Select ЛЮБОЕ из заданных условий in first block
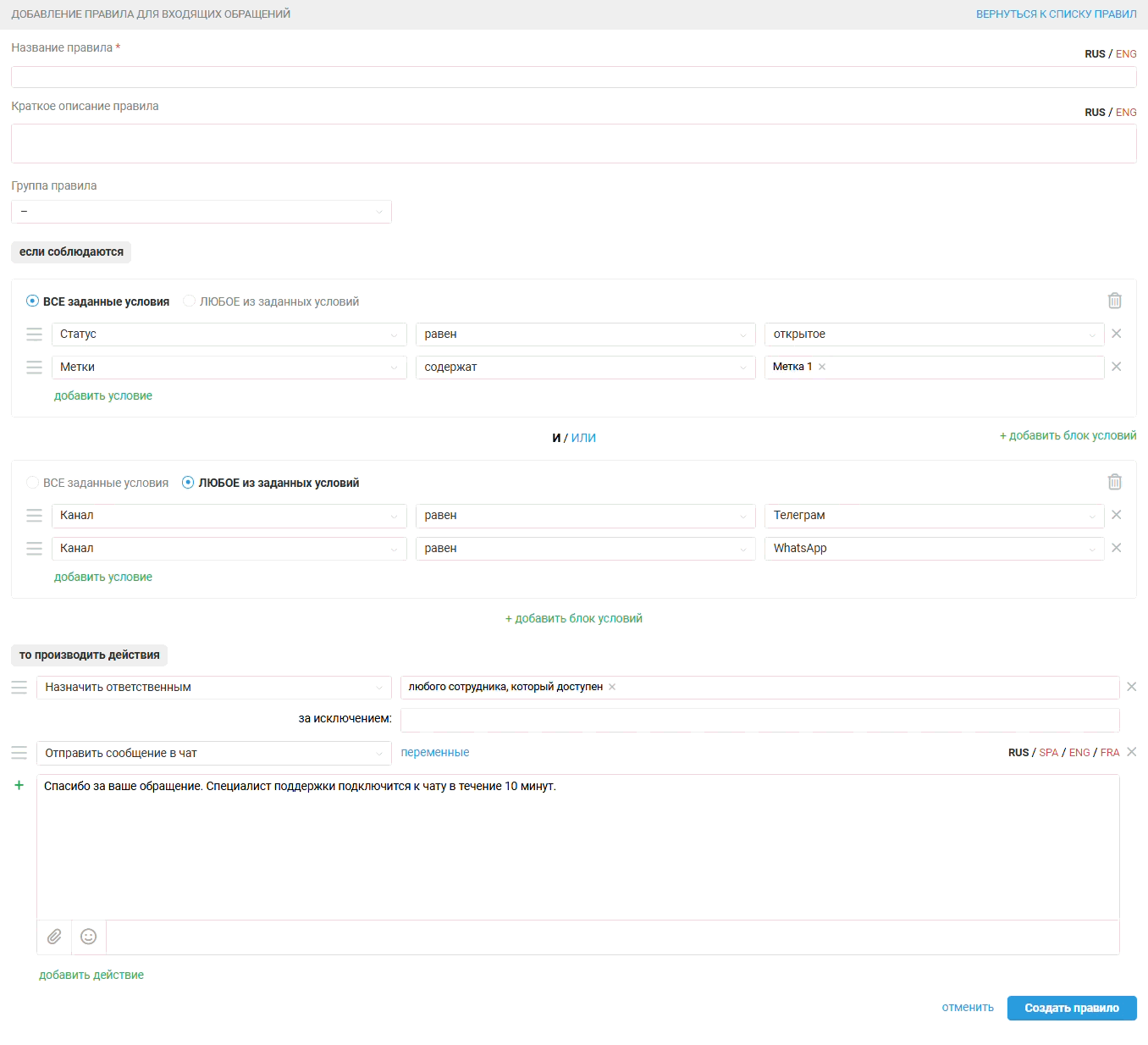The height and width of the screenshot is (1045, 1148). click(190, 301)
